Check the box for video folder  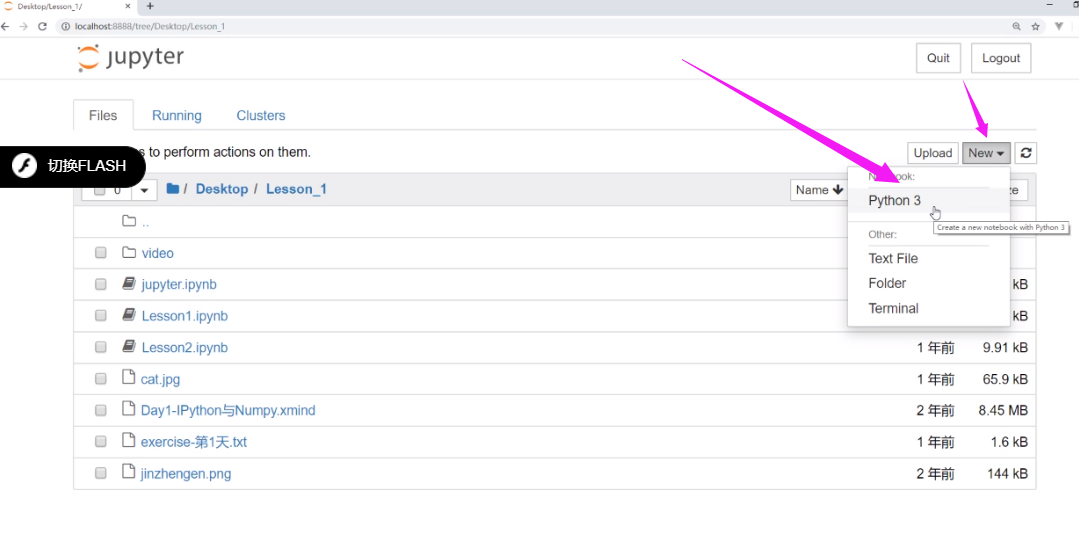click(x=100, y=253)
